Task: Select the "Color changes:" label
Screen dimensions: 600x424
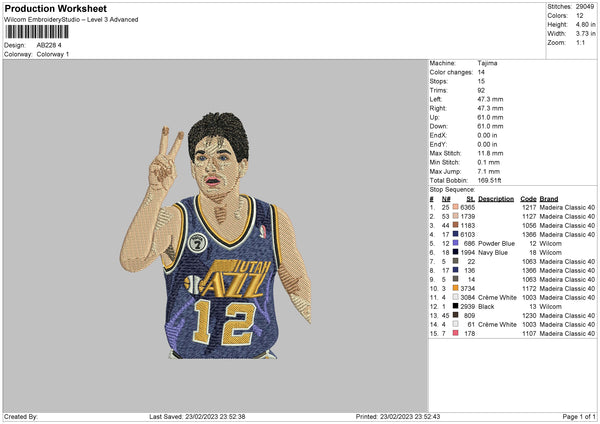Action: click(x=451, y=72)
